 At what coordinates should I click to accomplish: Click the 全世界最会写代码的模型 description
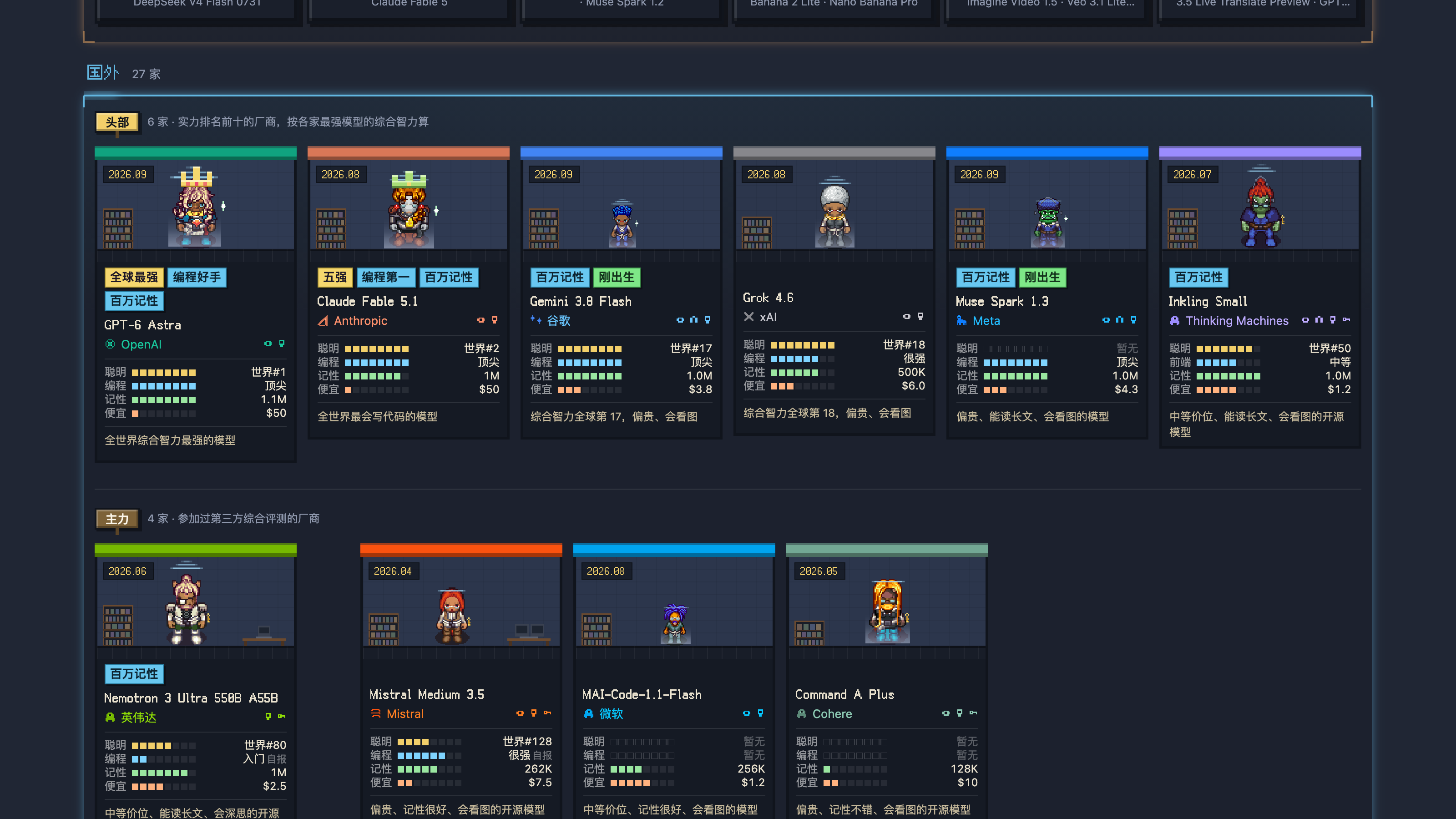[x=378, y=417]
